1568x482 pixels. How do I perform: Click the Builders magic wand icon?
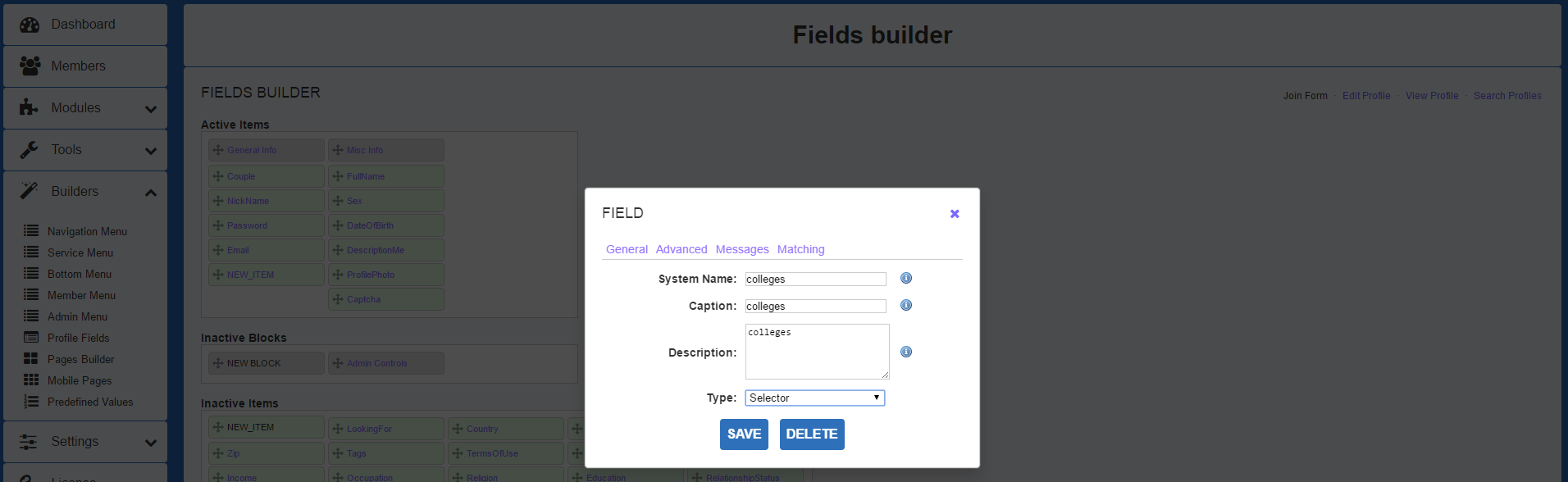click(30, 191)
